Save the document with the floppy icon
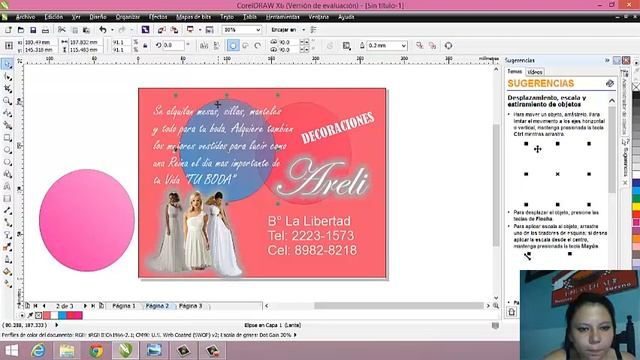The height and width of the screenshot is (360, 640). [33, 30]
